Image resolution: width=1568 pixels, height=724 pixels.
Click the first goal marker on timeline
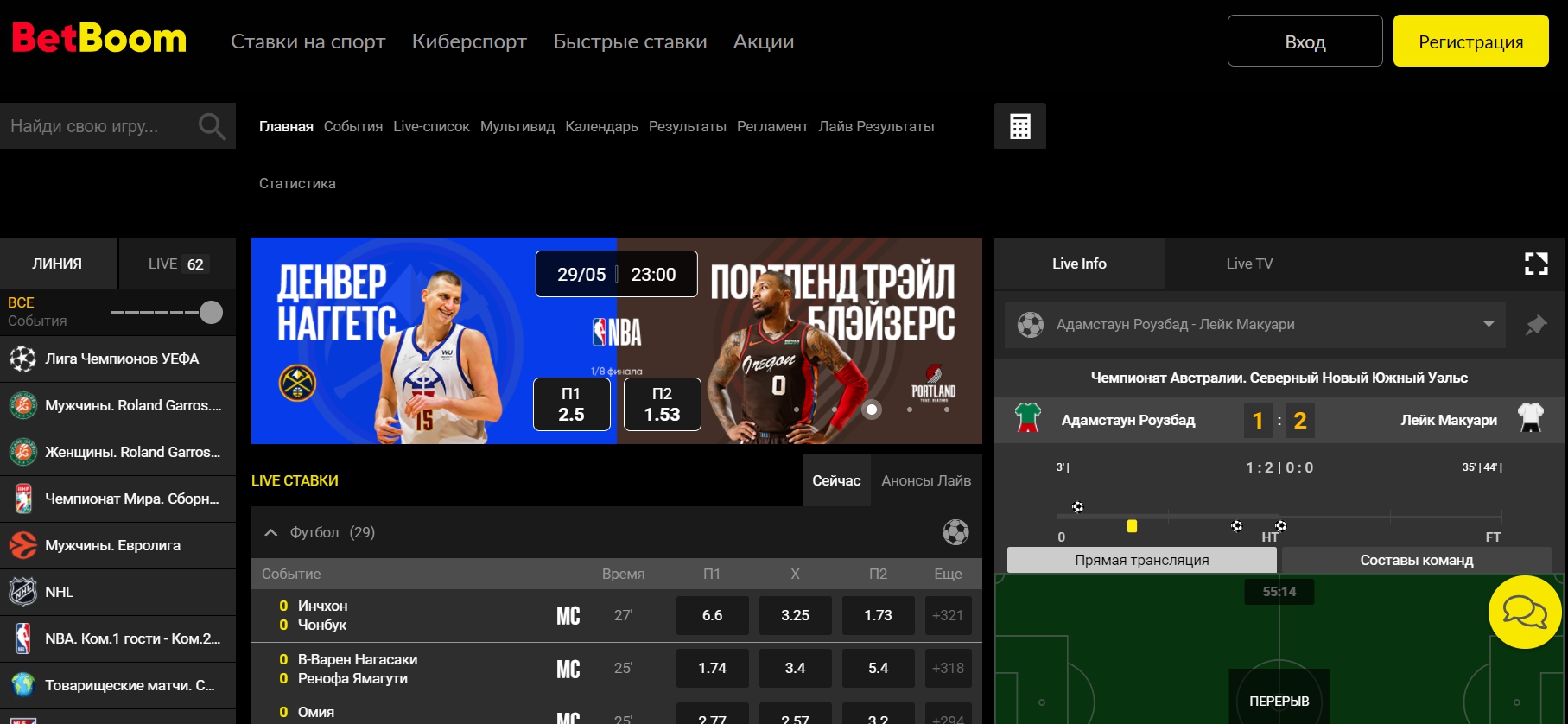point(1077,507)
